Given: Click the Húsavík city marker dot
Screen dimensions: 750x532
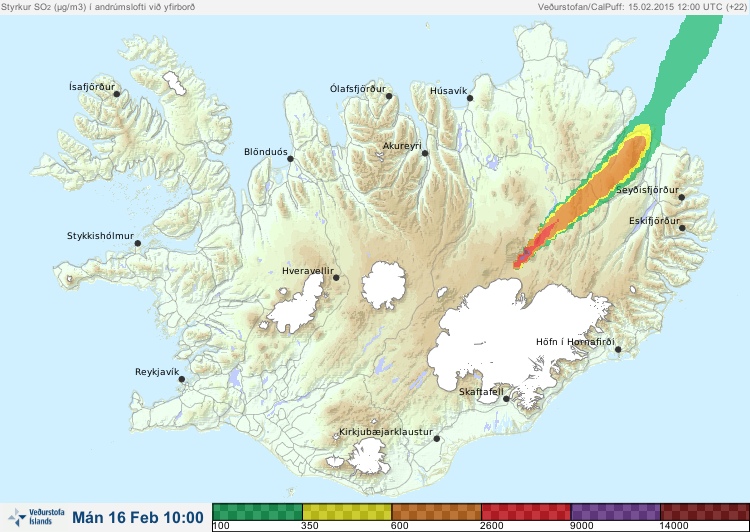Looking at the screenshot, I should pyautogui.click(x=470, y=98).
